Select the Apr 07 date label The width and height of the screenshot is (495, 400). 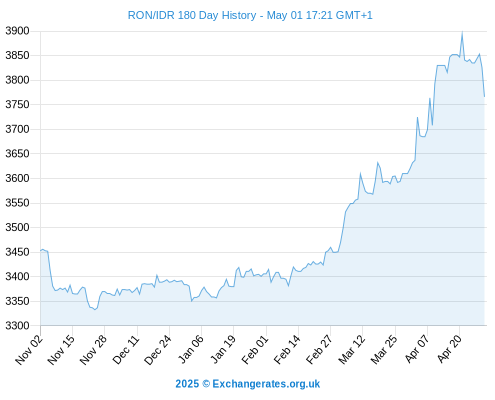(417, 349)
